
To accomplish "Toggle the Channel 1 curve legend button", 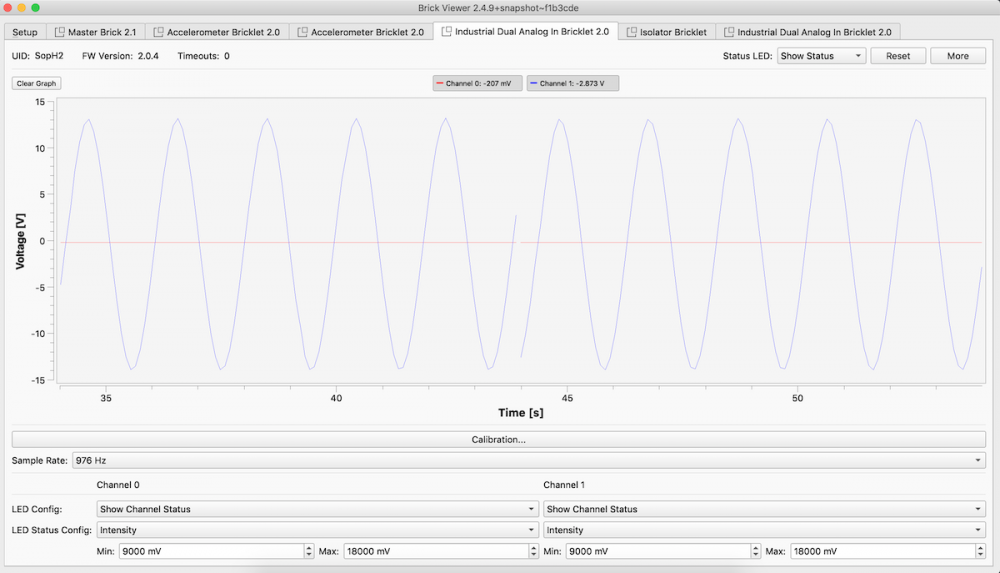I will click(x=573, y=83).
